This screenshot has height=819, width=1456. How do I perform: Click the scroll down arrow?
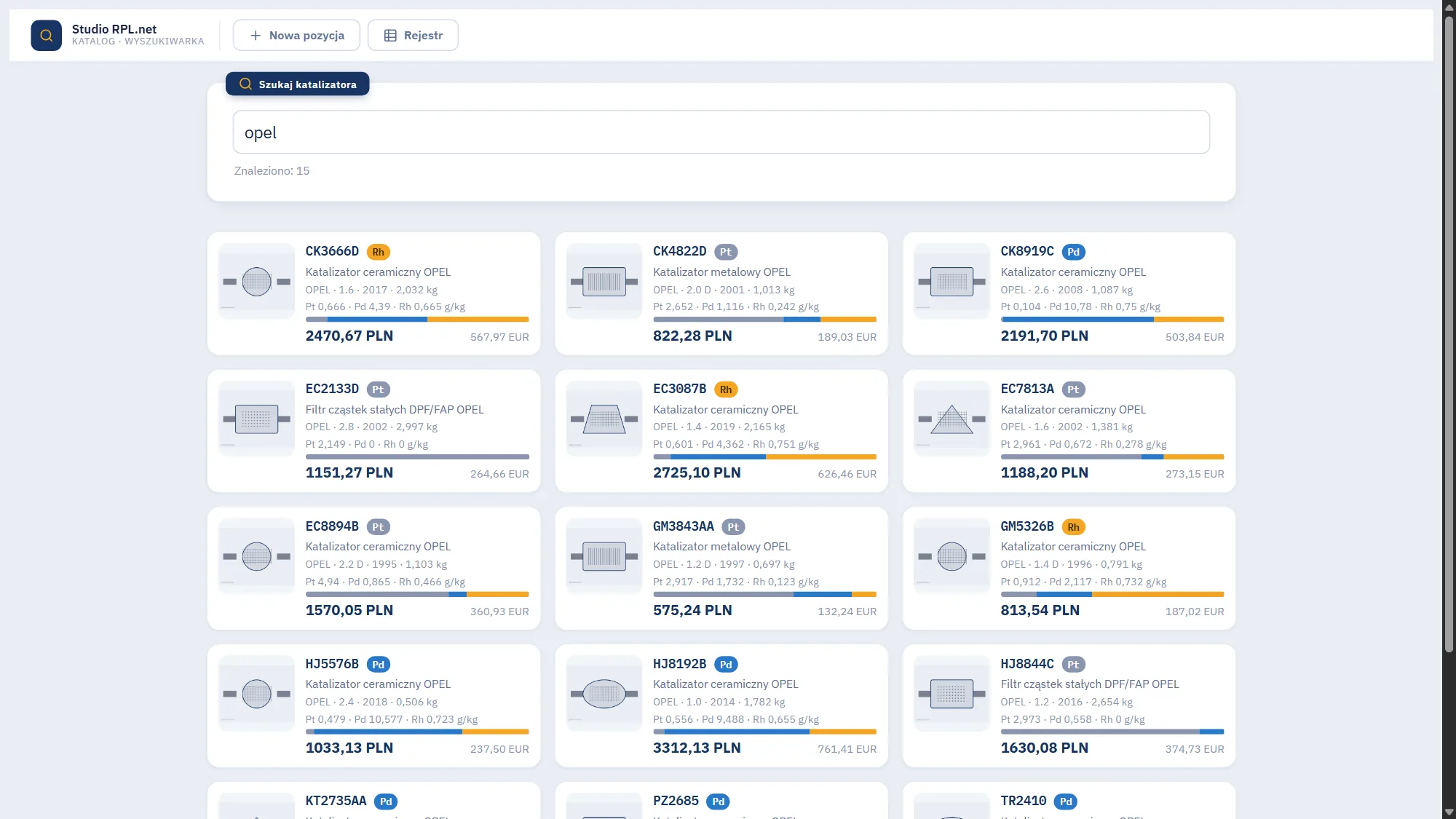pos(1449,812)
